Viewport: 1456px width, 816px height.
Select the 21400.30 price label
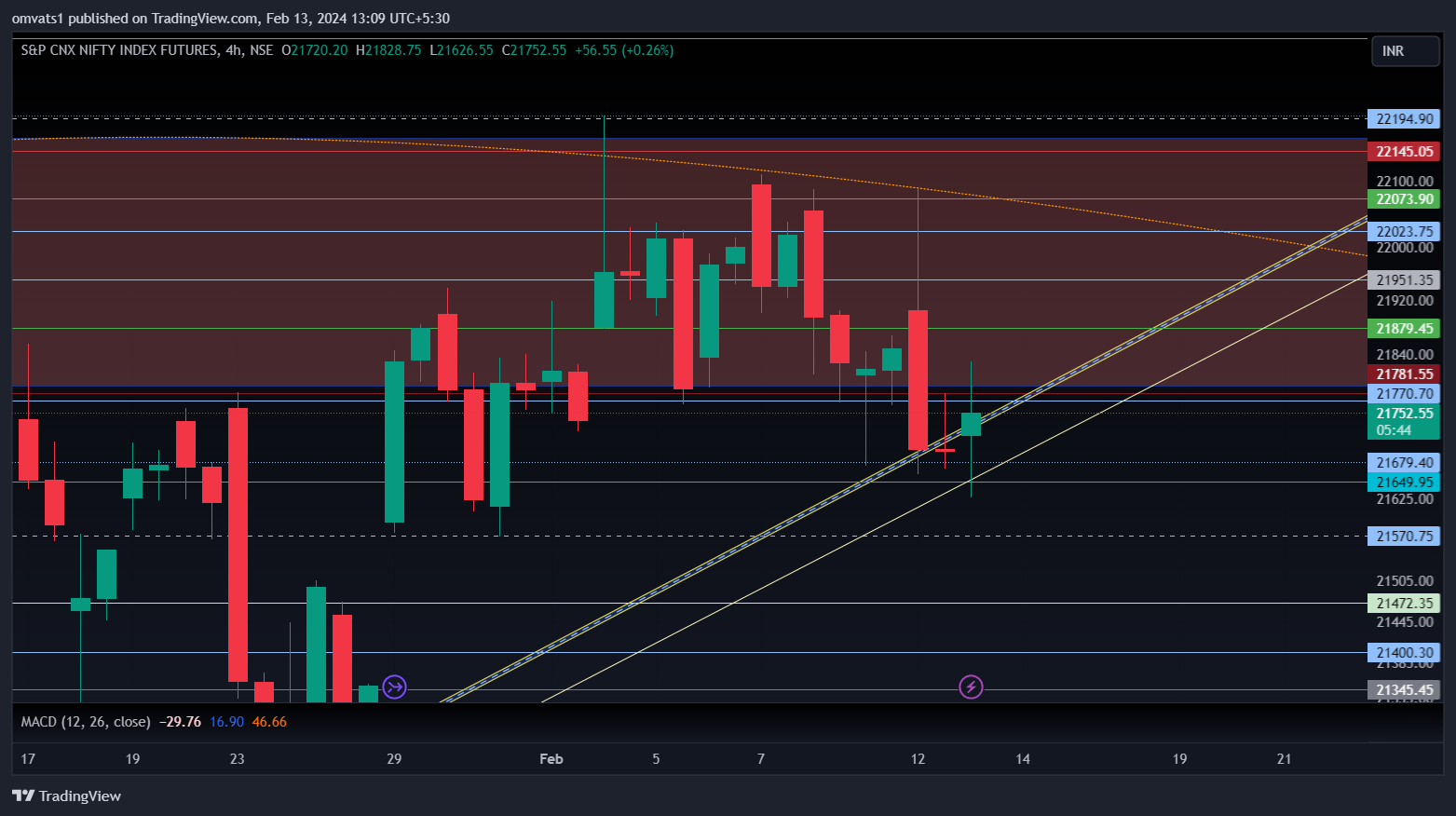tap(1404, 653)
